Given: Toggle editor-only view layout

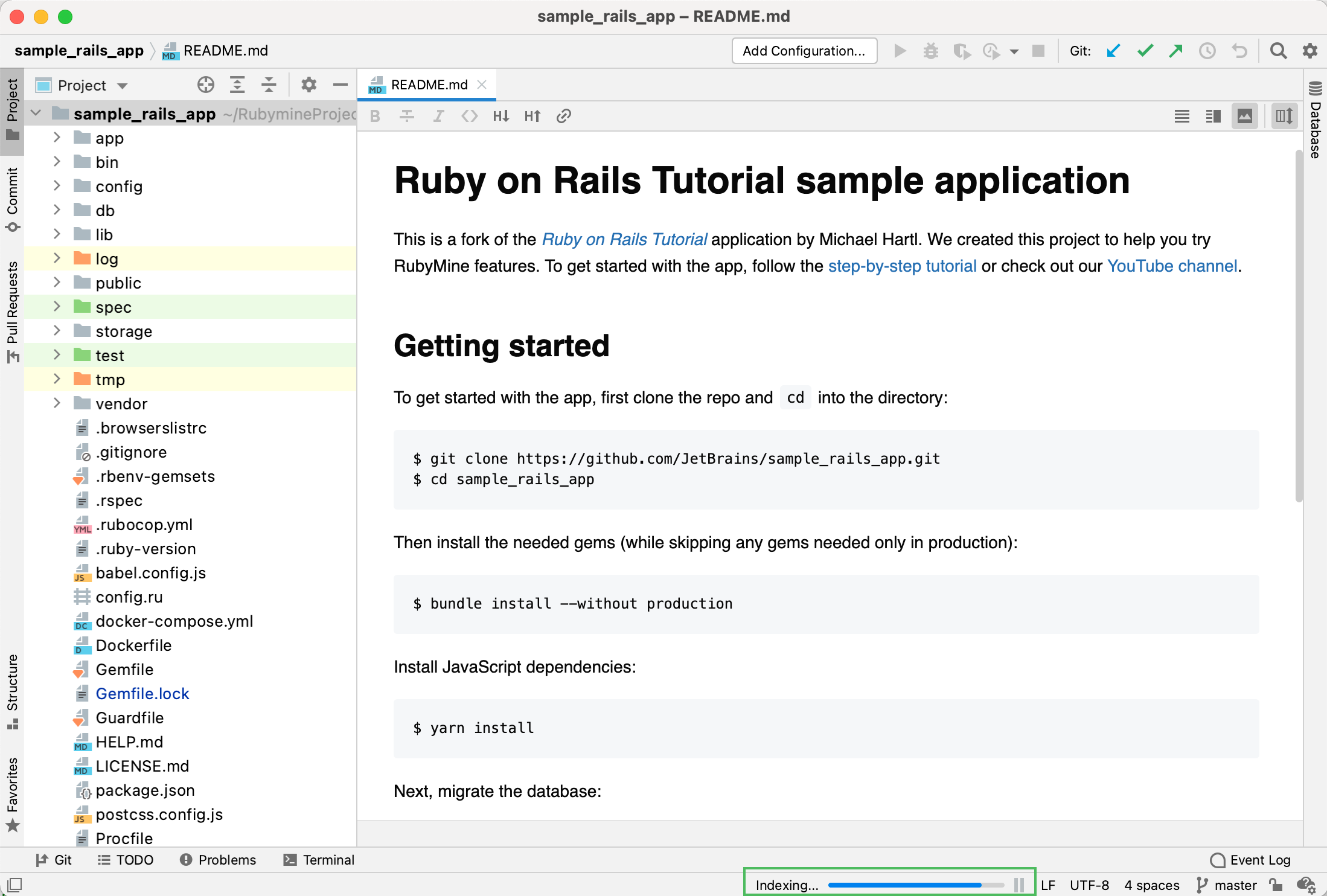Looking at the screenshot, I should click(1182, 116).
